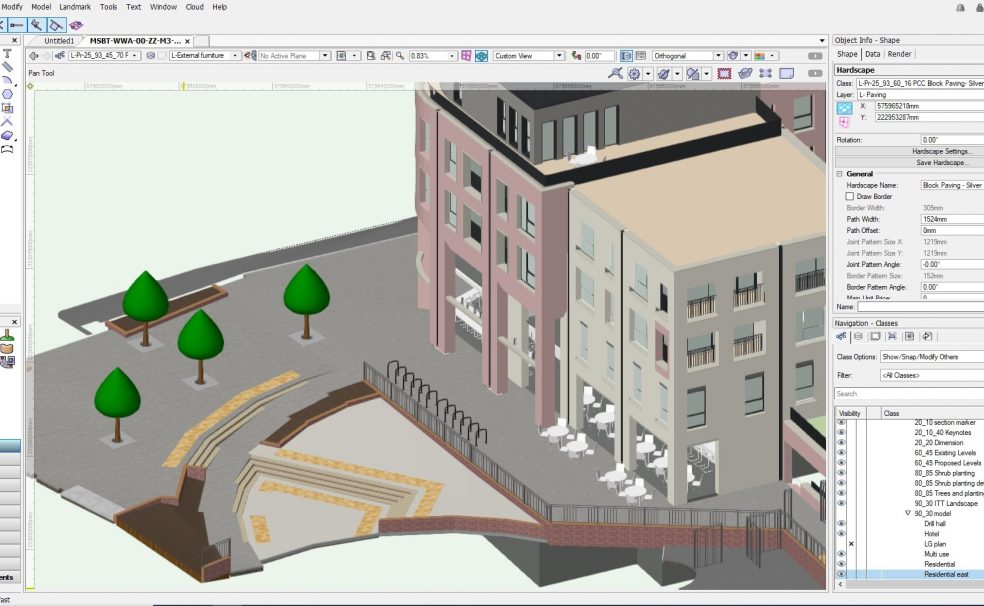Open the Landmark menu
This screenshot has height=606, width=984.
[74, 7]
